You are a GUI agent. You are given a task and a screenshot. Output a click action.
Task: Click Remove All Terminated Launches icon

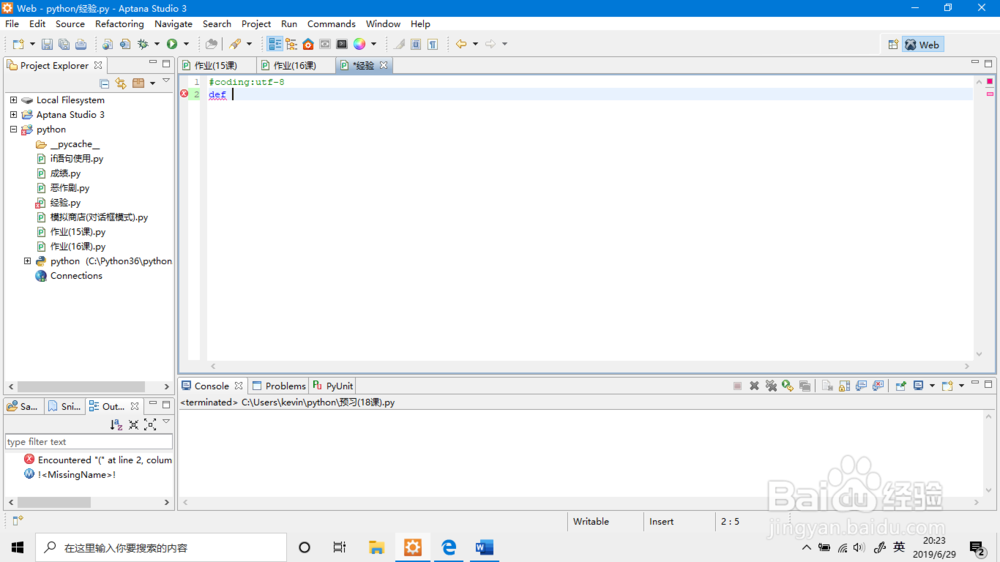coord(771,386)
